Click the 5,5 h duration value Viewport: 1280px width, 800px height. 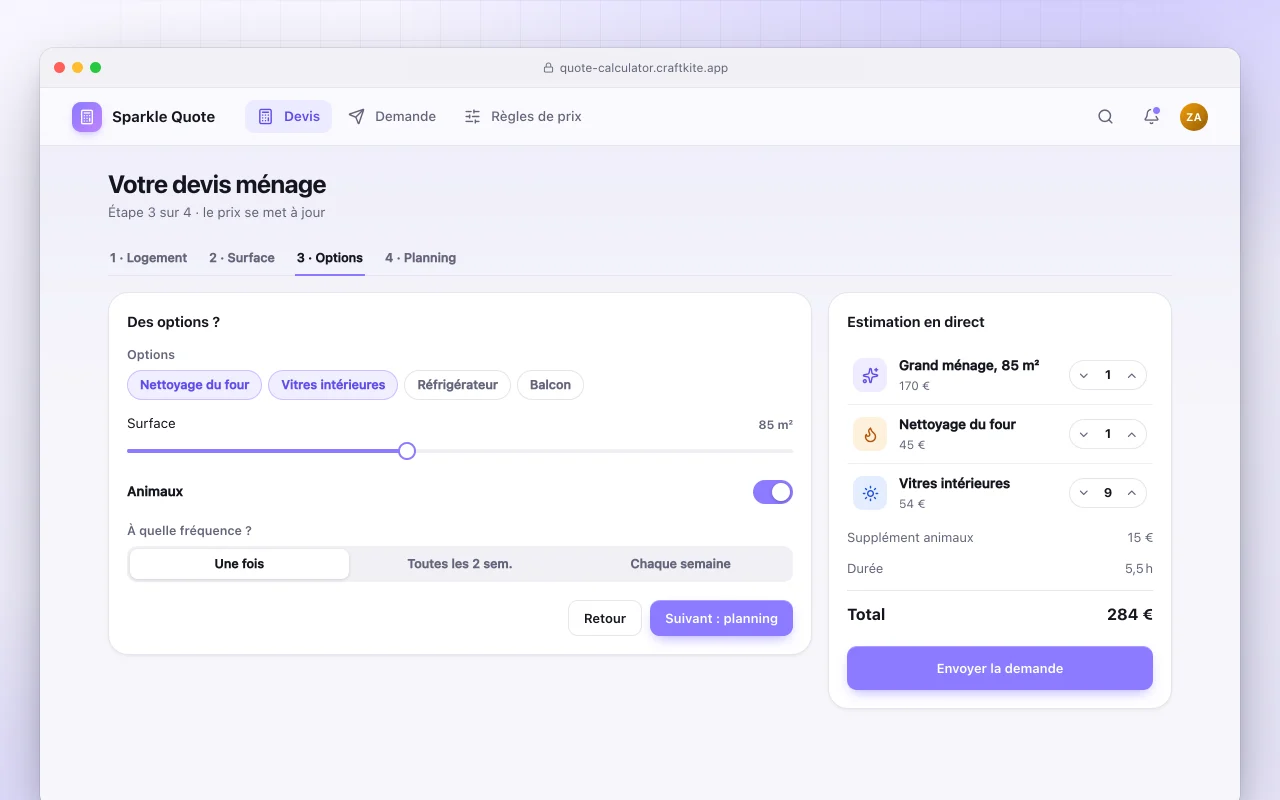click(x=1139, y=568)
